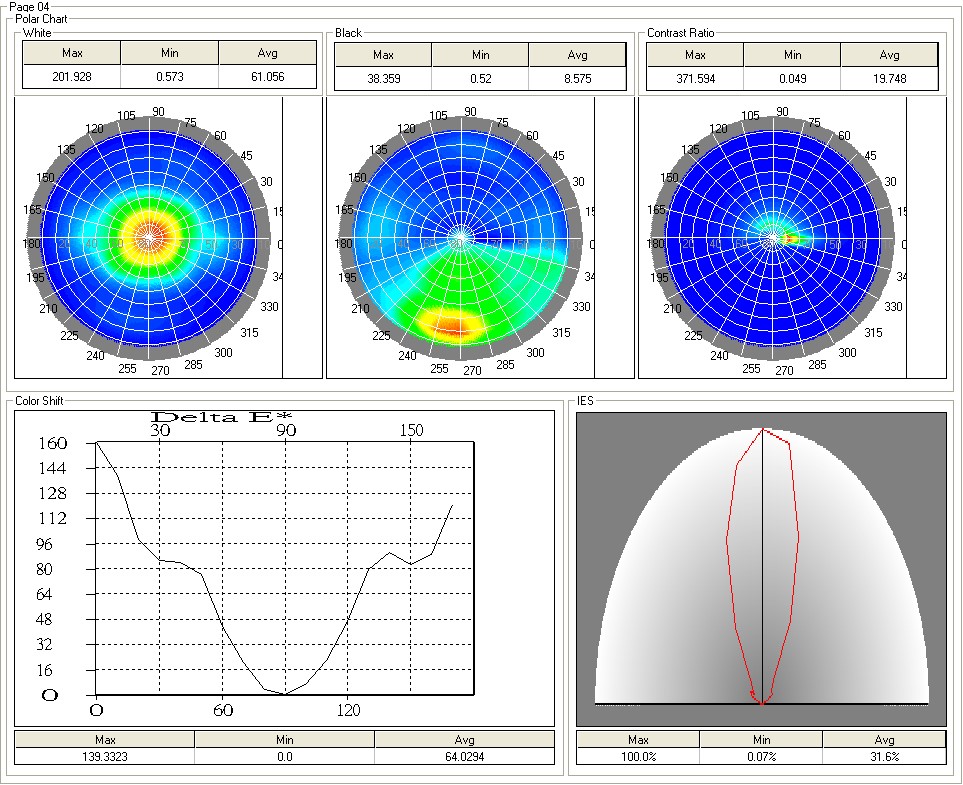Click the Avg header in White table
This screenshot has width=963, height=785.
point(267,54)
